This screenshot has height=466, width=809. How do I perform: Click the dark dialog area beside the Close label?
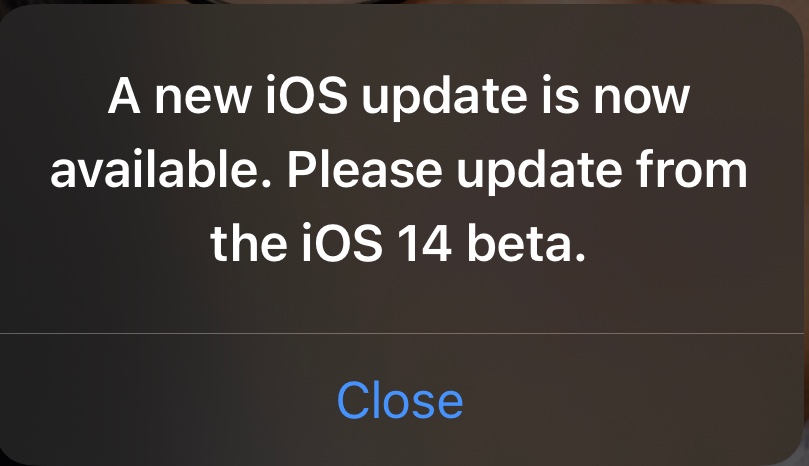(x=619, y=400)
